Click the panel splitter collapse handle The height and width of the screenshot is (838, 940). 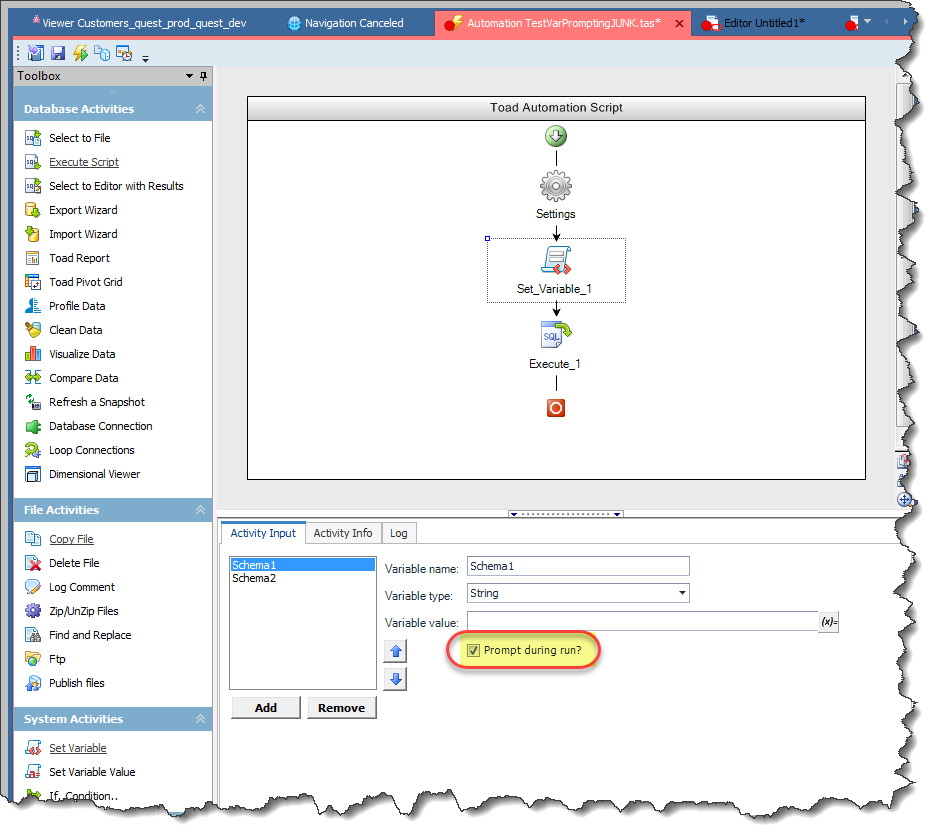[x=565, y=514]
